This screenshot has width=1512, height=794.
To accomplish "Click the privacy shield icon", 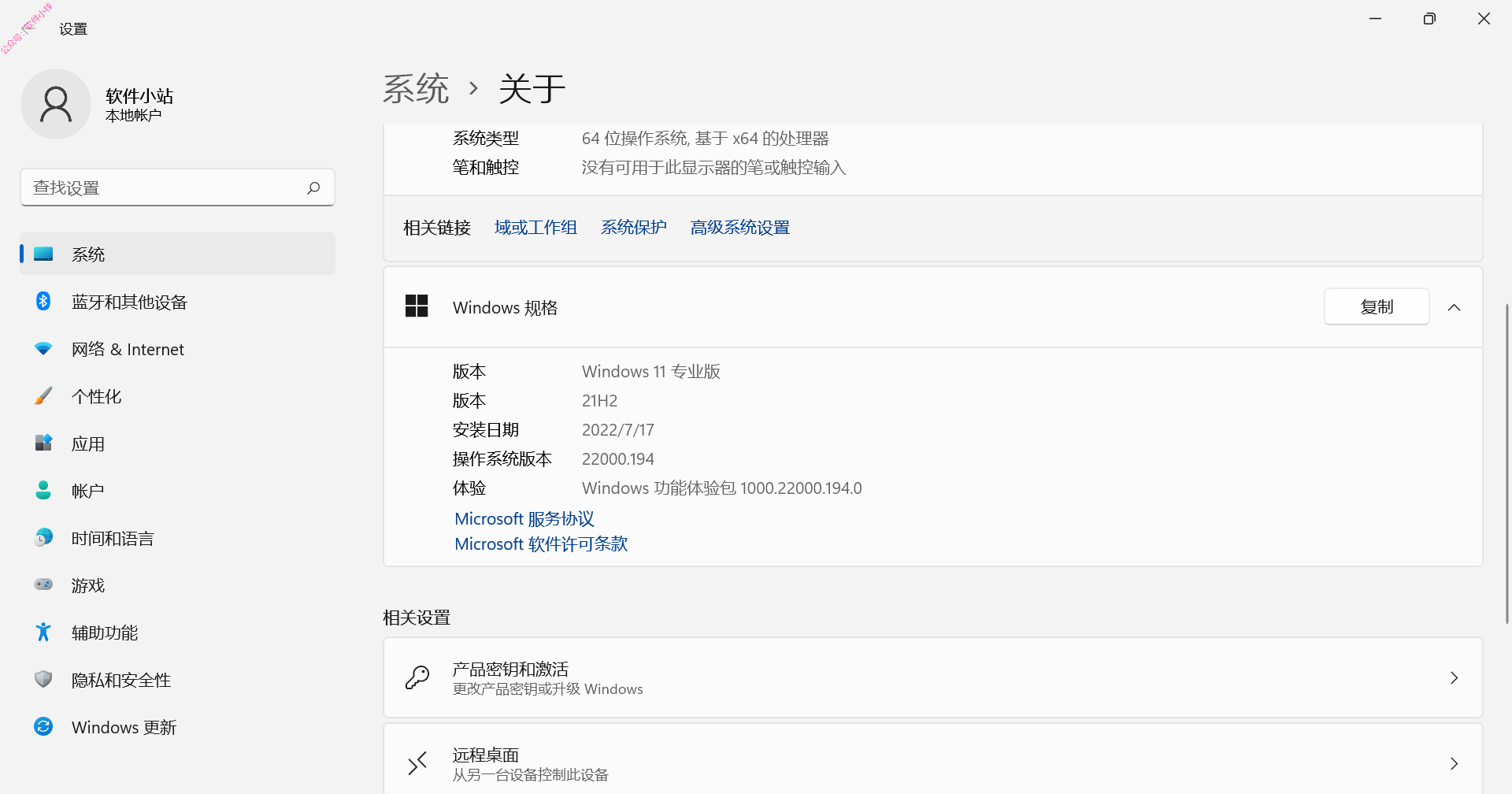I will (x=43, y=679).
